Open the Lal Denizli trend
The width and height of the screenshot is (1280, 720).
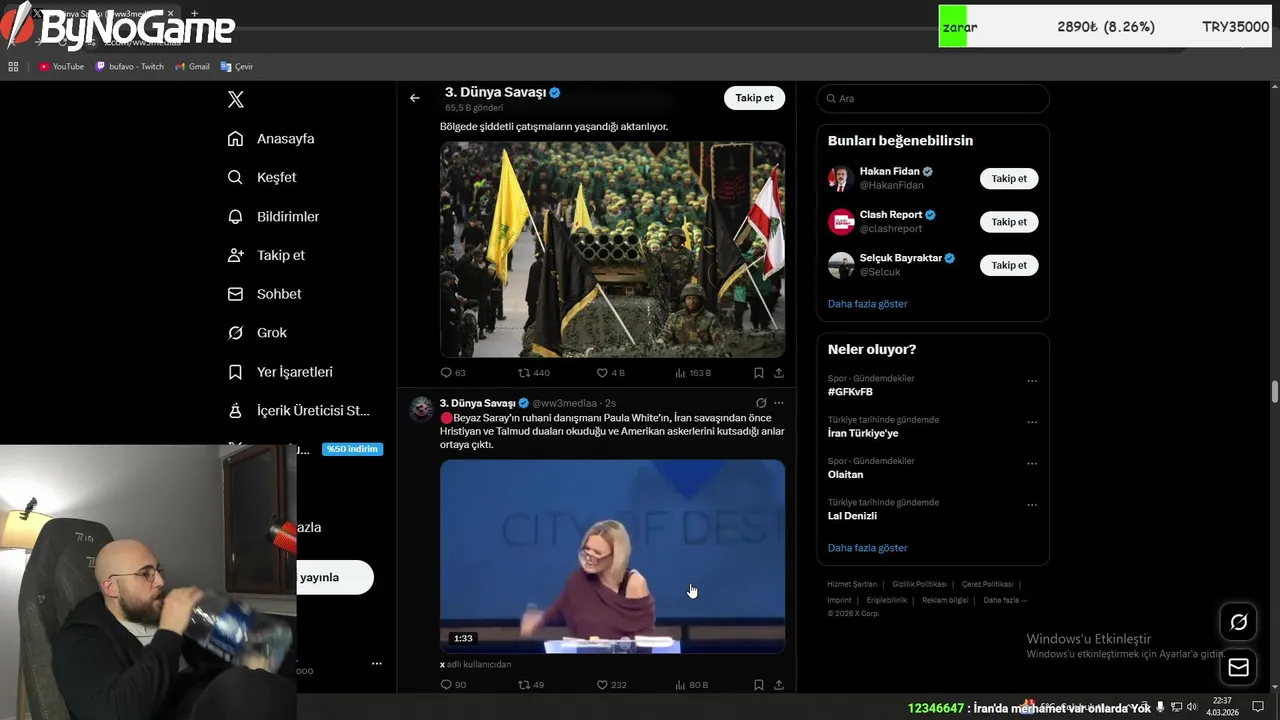[x=852, y=516]
